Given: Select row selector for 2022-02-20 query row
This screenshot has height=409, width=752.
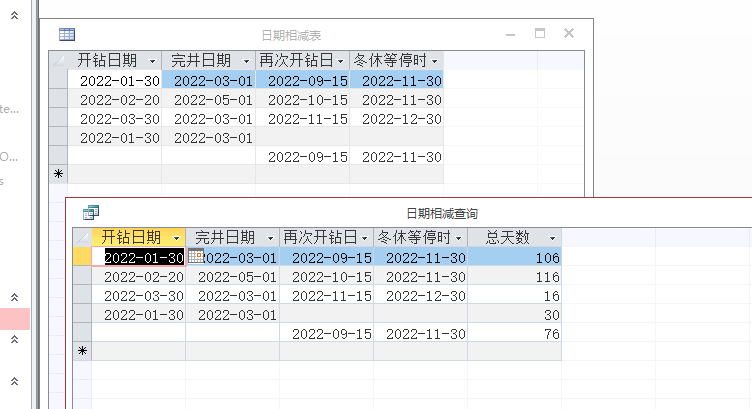Looking at the screenshot, I should point(82,276).
